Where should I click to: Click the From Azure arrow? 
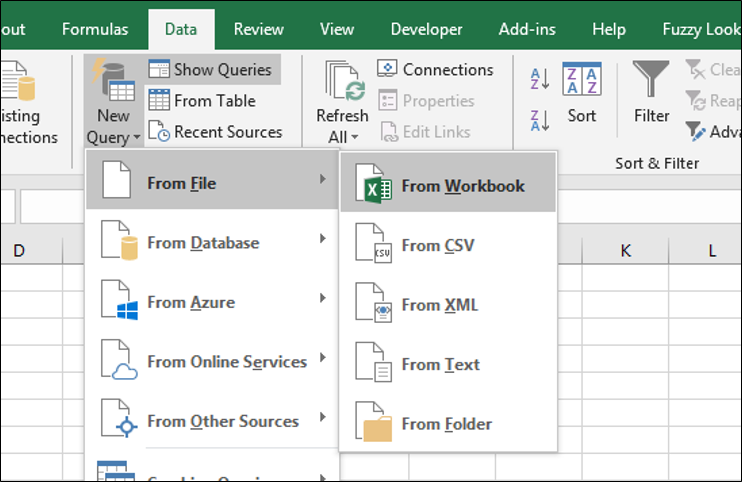[x=323, y=298]
